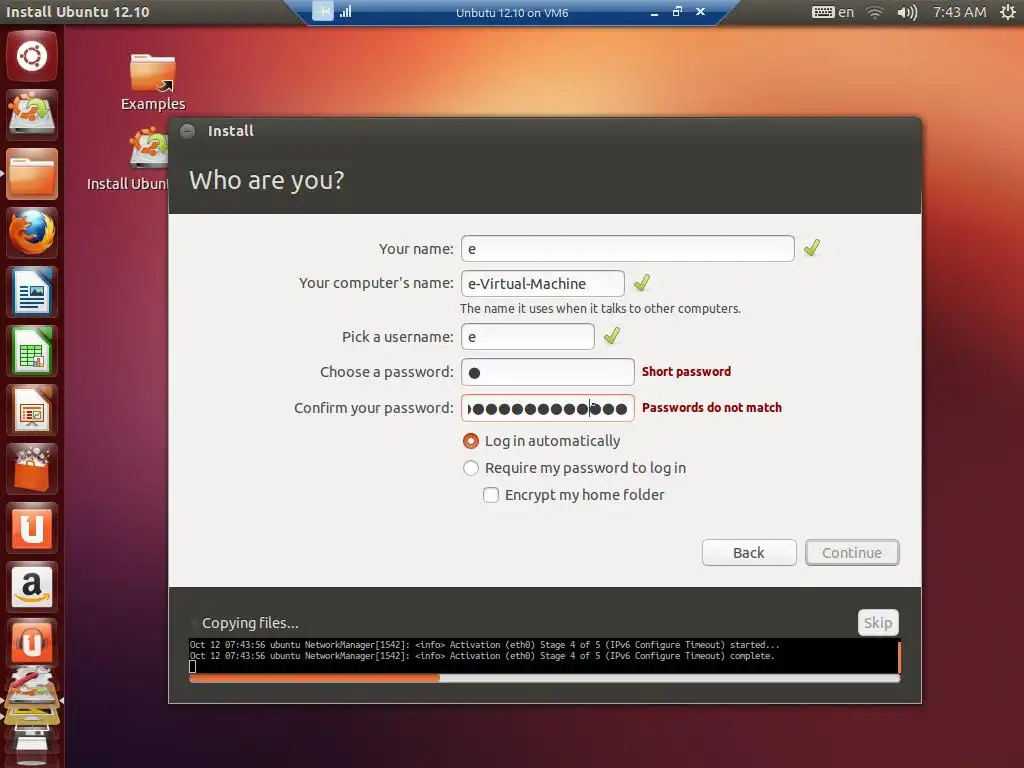Focus the computer's name field

click(x=543, y=283)
